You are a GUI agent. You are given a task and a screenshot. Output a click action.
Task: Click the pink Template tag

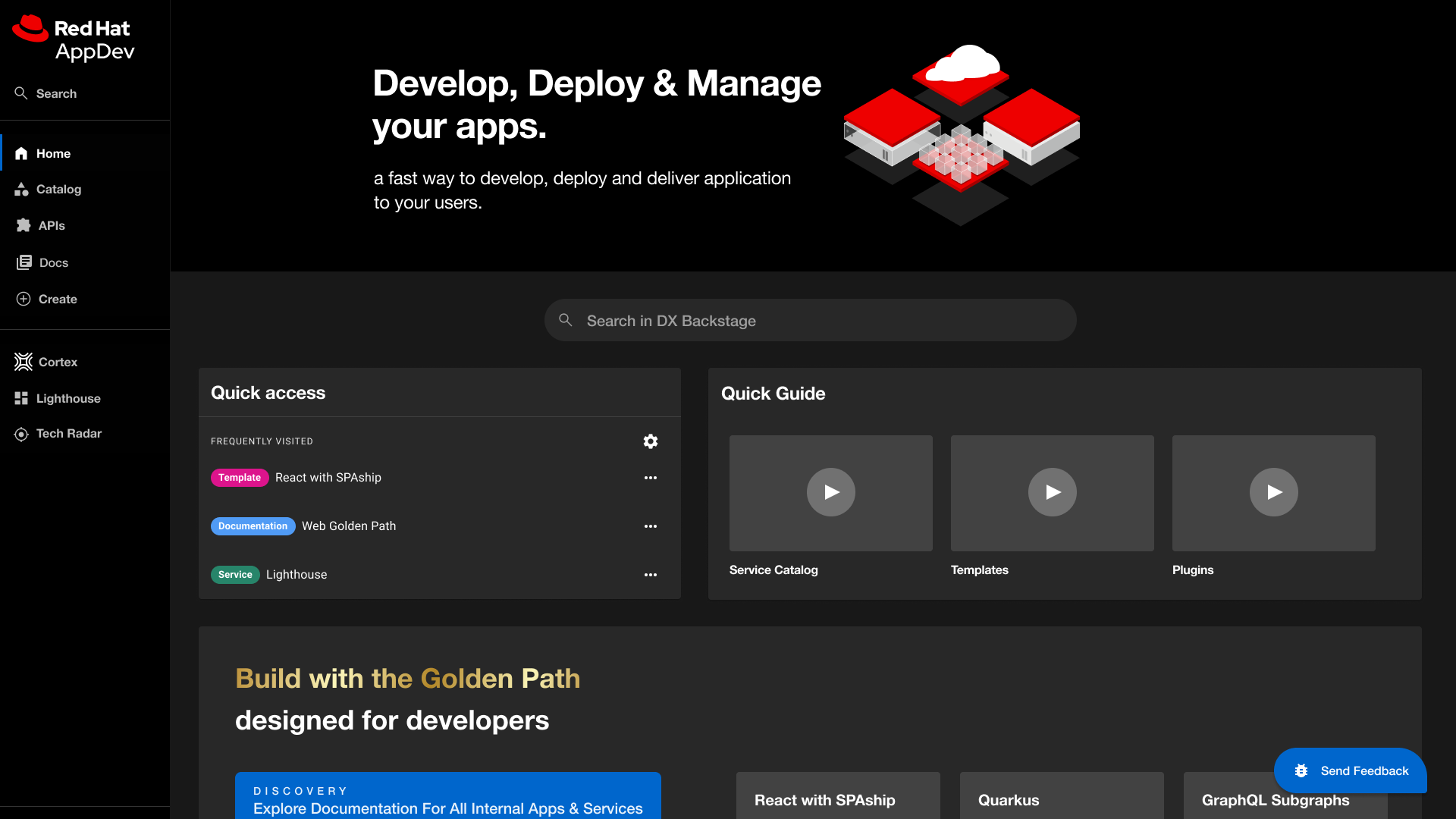pyautogui.click(x=240, y=478)
